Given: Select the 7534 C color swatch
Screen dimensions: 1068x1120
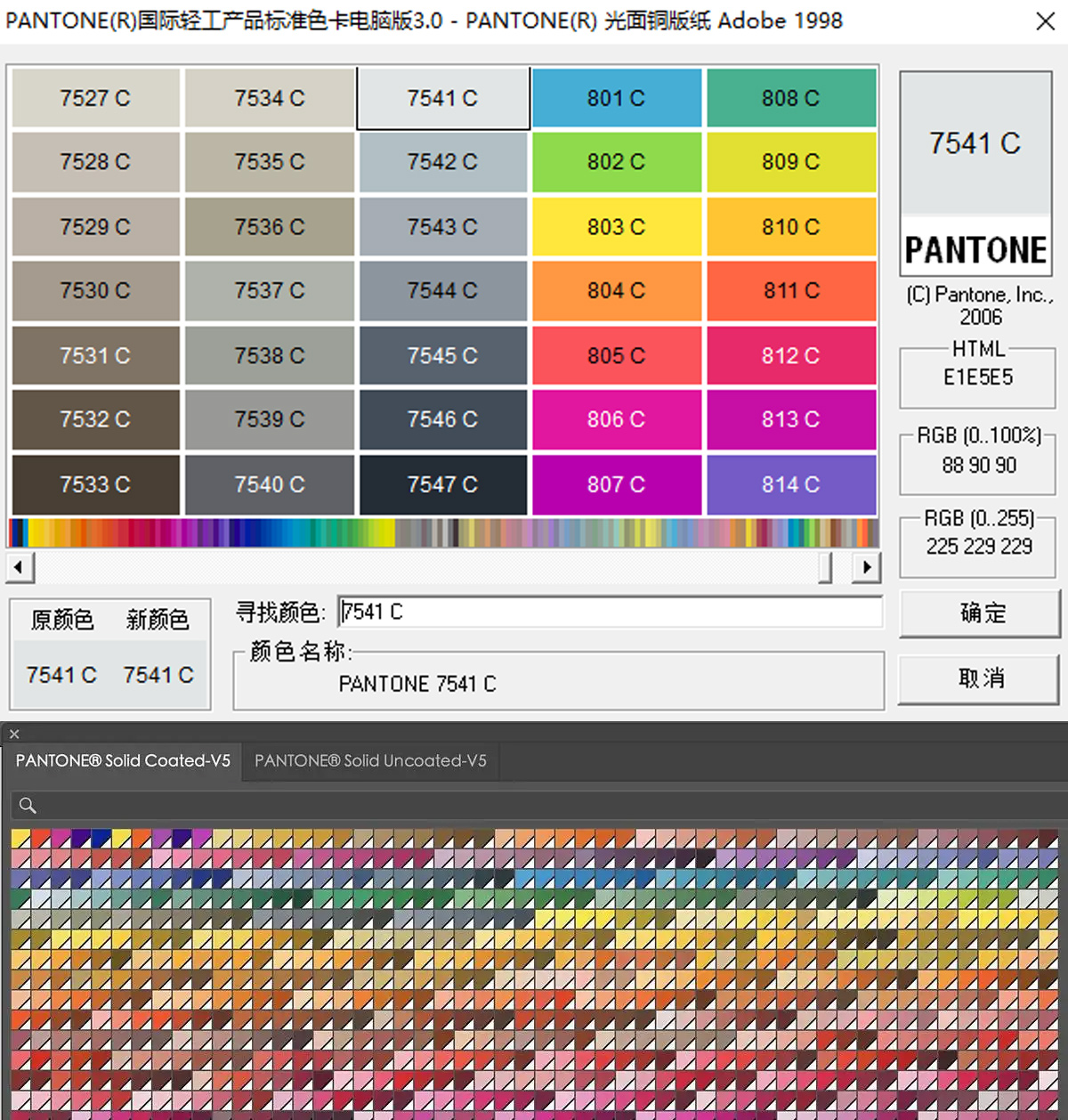Looking at the screenshot, I should [270, 98].
